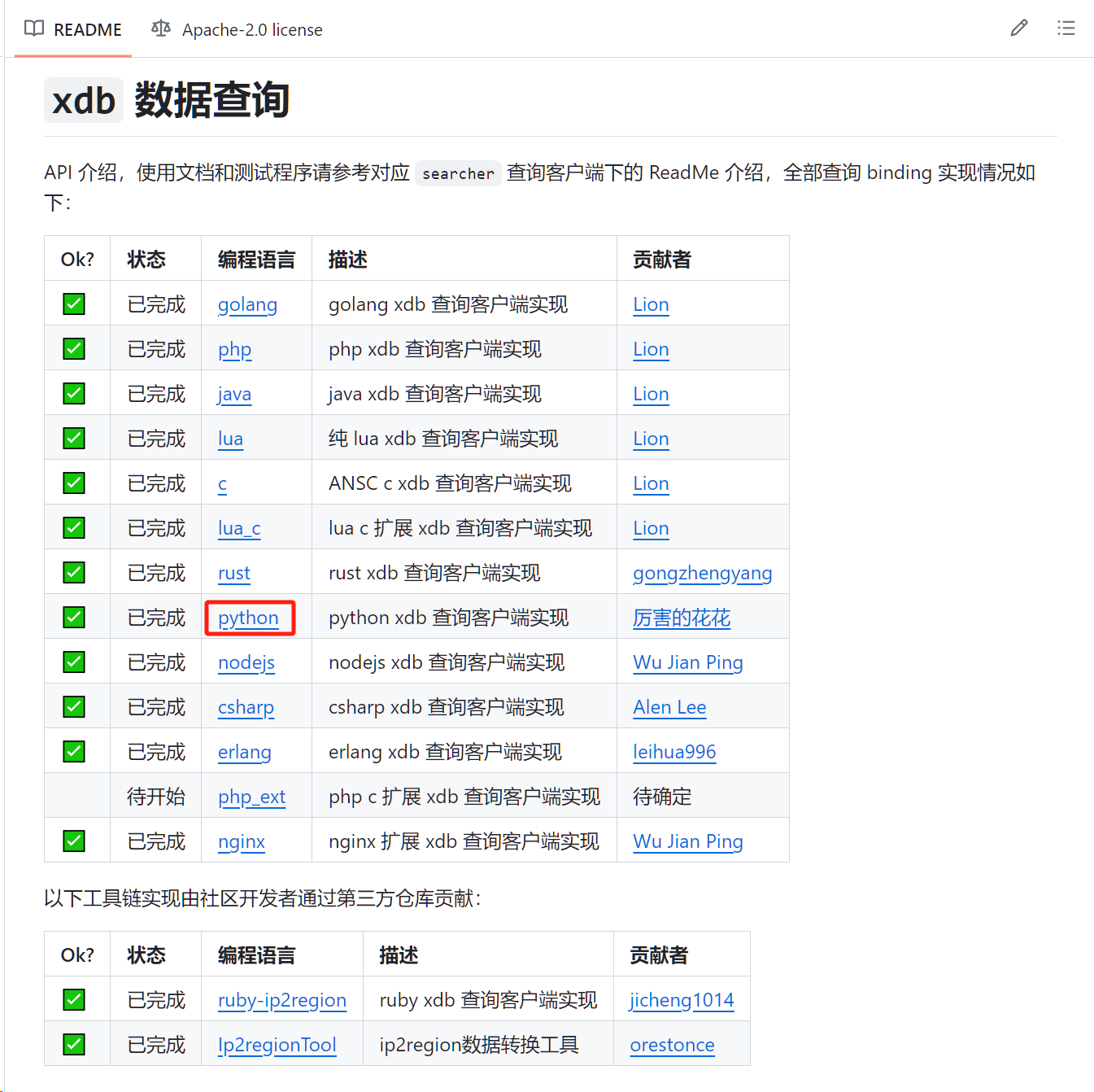Click the green checkmark in the Ip2regionTool row
1094x1092 pixels.
(74, 1044)
